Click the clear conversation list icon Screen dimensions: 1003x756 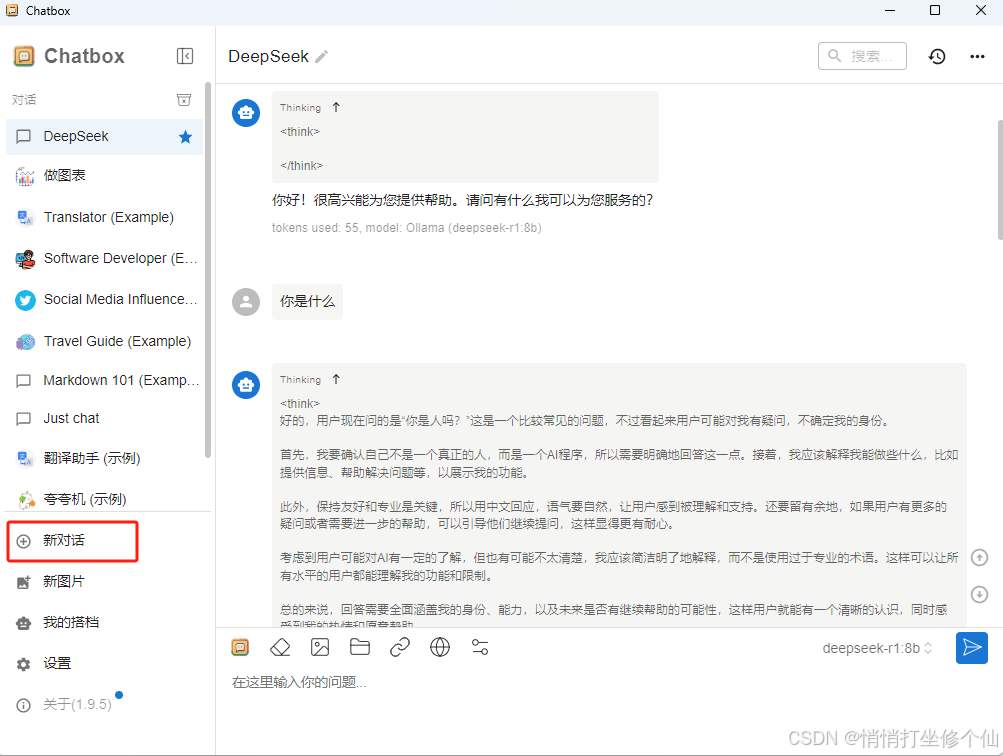coord(184,100)
